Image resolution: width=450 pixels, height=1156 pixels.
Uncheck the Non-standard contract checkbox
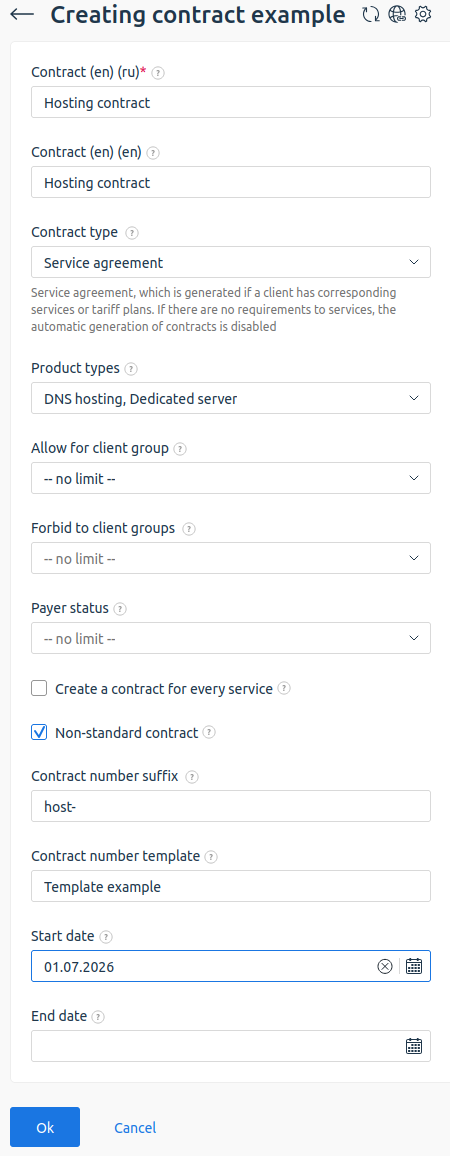39,733
